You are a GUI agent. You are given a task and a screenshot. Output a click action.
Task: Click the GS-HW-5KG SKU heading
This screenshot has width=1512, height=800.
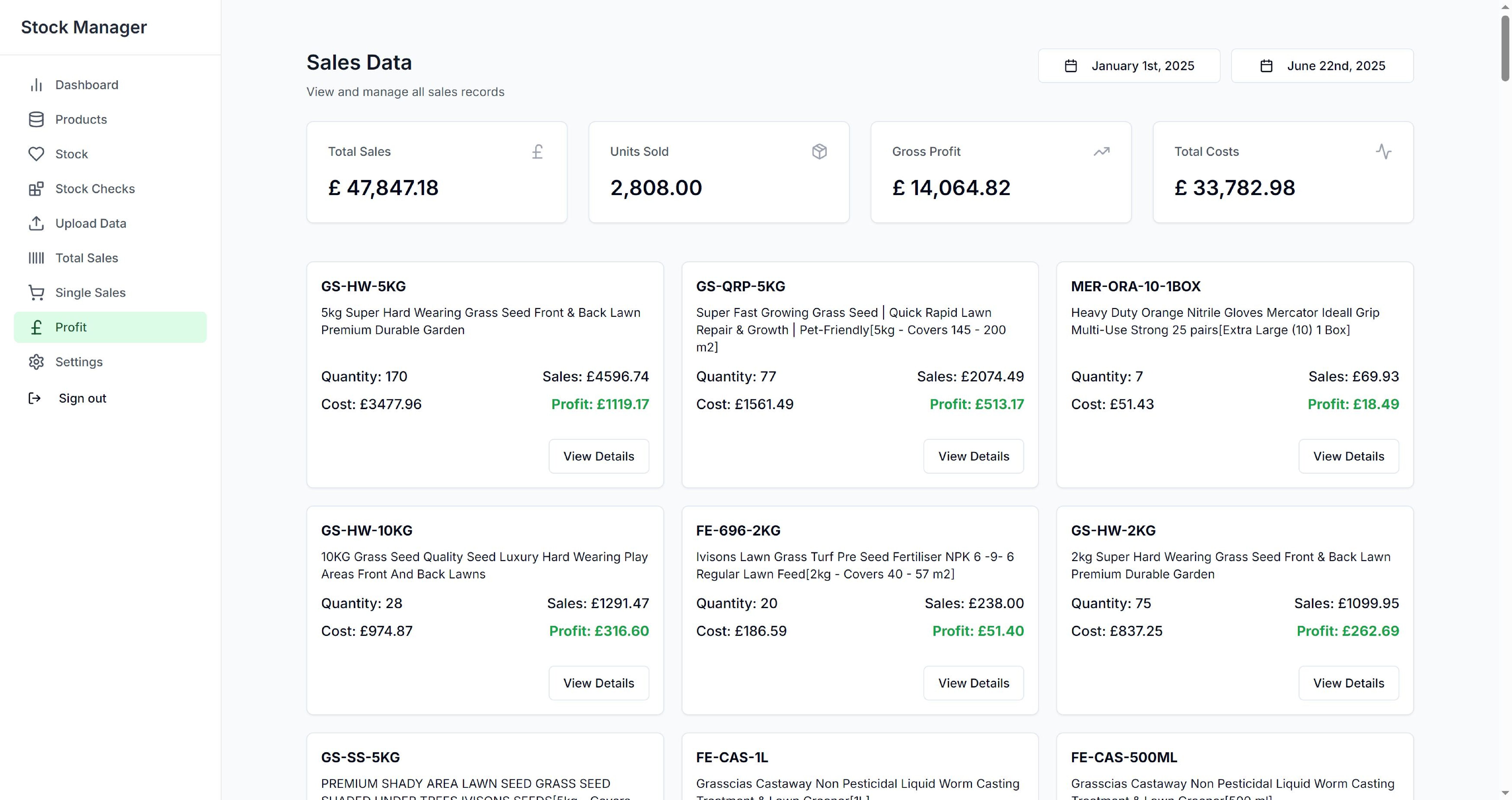coord(363,287)
